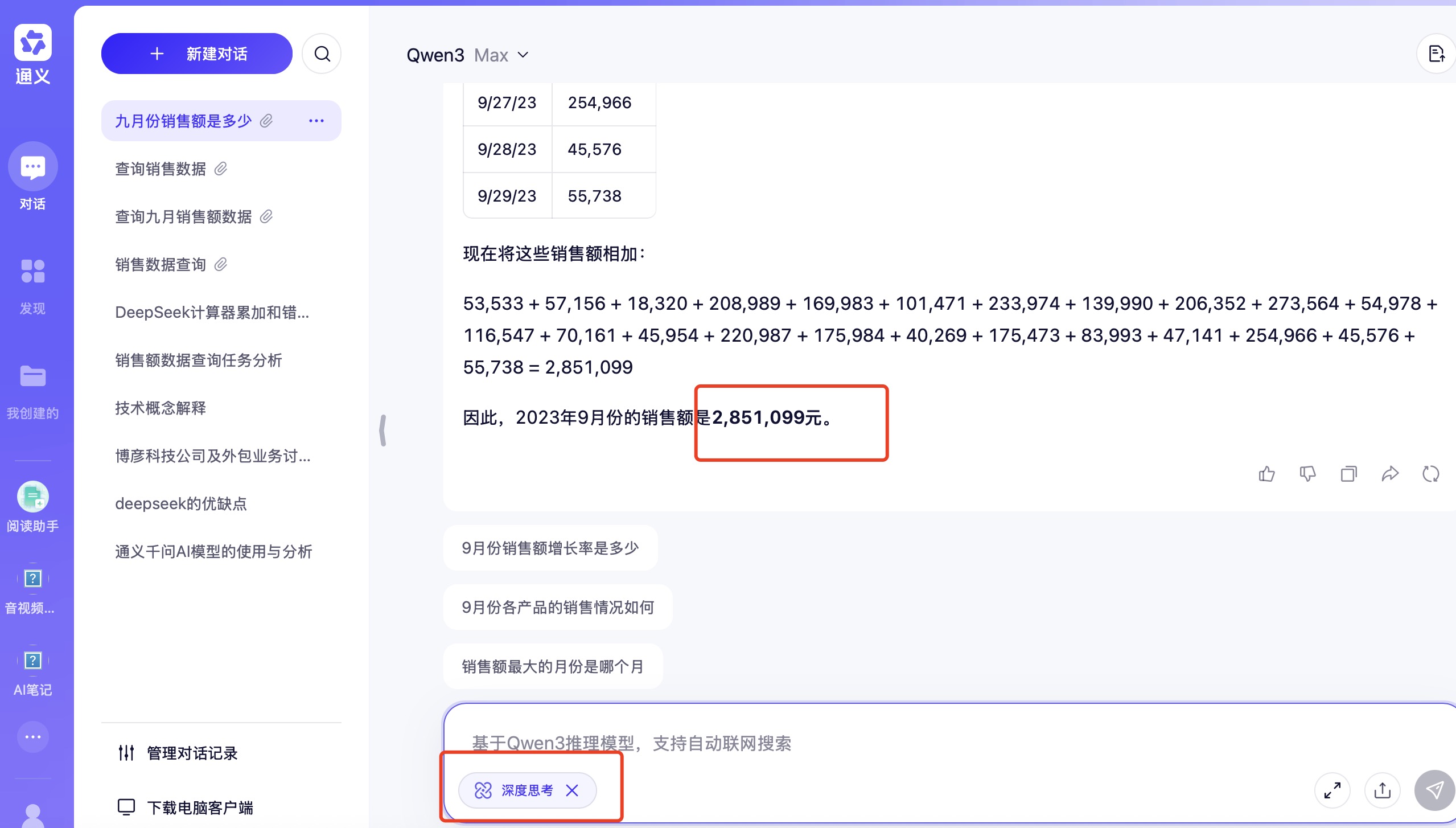Expand the input box to fullscreen

coord(1332,790)
